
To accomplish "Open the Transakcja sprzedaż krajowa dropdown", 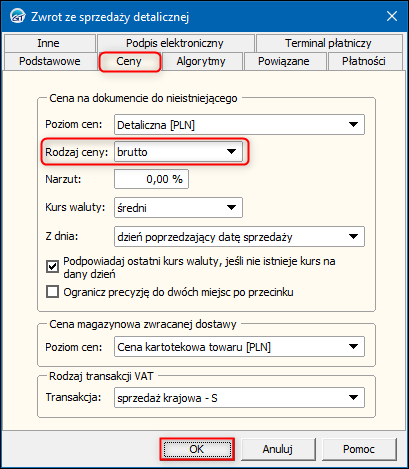I will [239, 398].
